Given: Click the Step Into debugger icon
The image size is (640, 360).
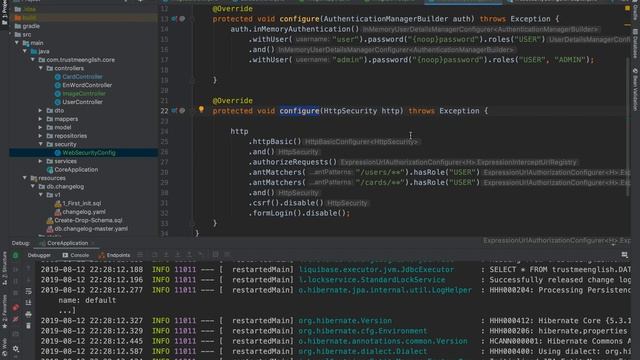Looking at the screenshot, I should 166,255.
